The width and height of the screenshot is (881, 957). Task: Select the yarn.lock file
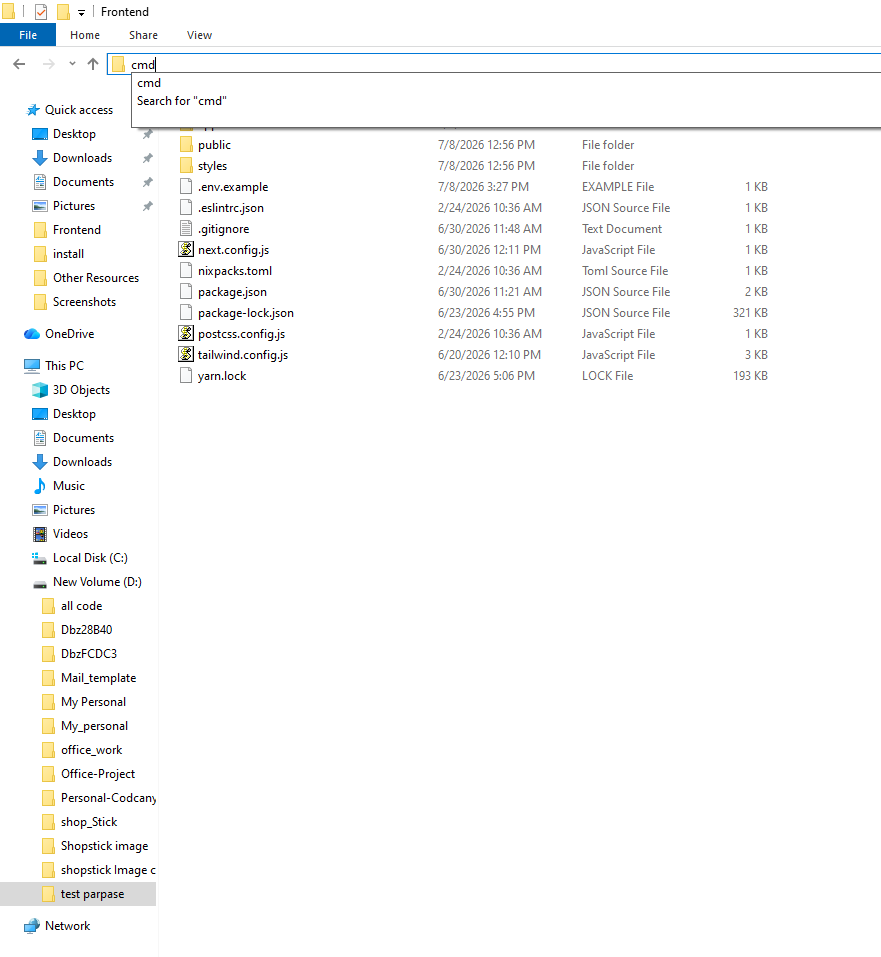[x=222, y=376]
